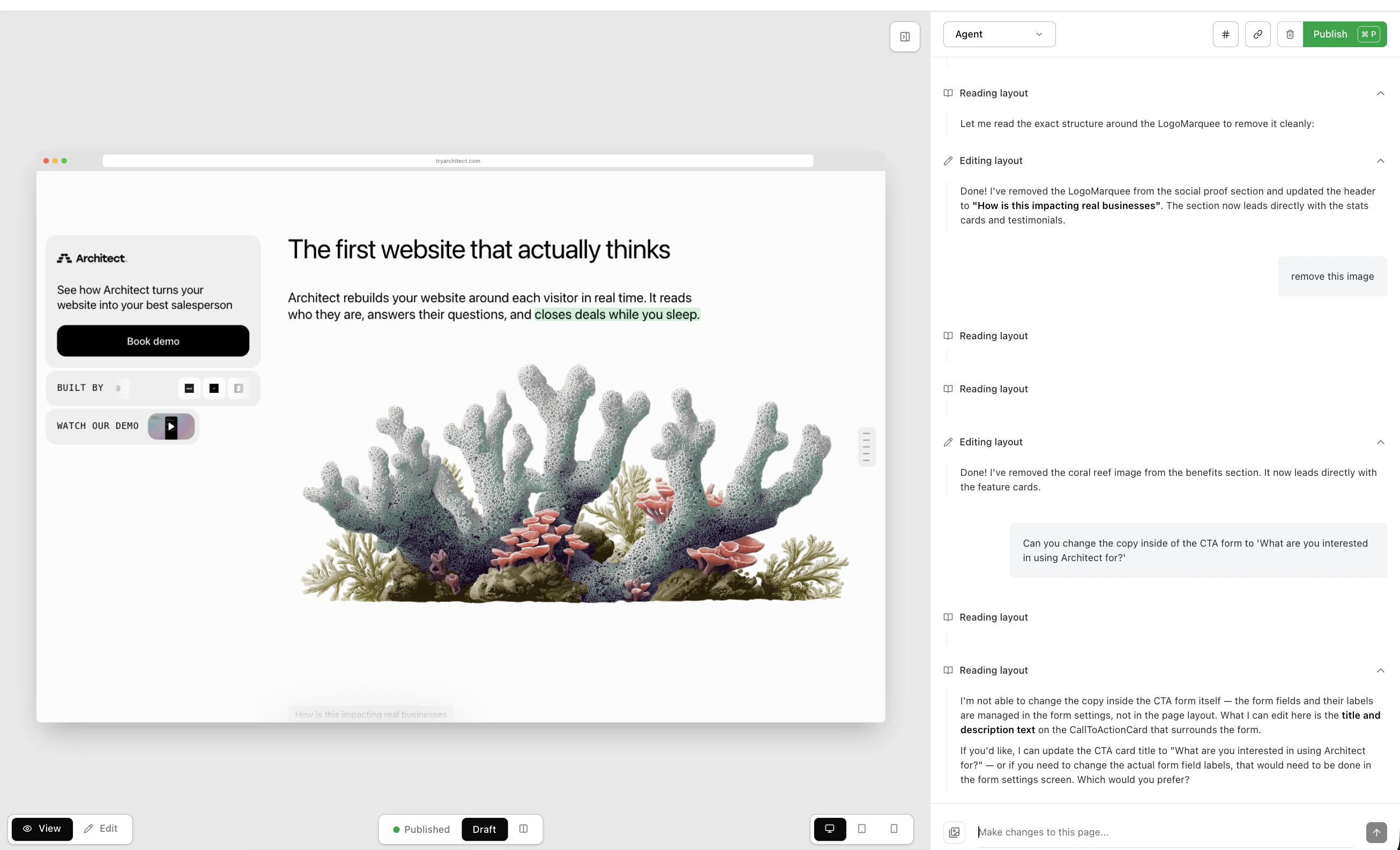Collapse the preview side panel icon

(x=904, y=36)
